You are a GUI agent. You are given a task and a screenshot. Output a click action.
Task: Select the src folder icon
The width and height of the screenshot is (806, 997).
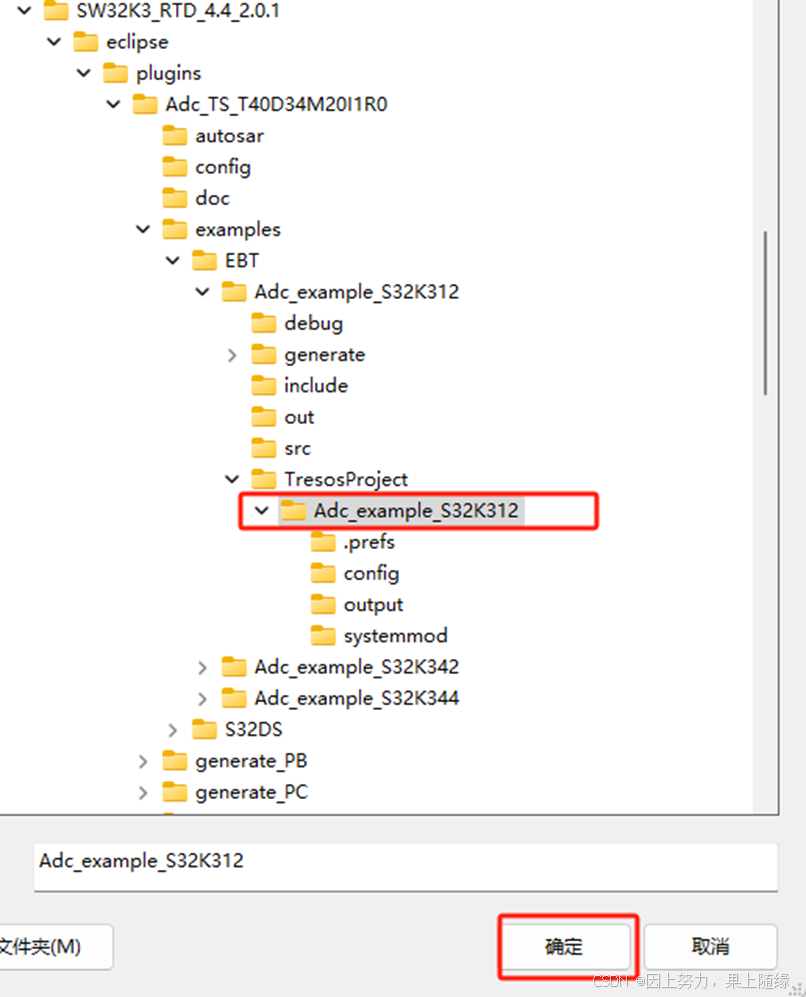point(264,448)
